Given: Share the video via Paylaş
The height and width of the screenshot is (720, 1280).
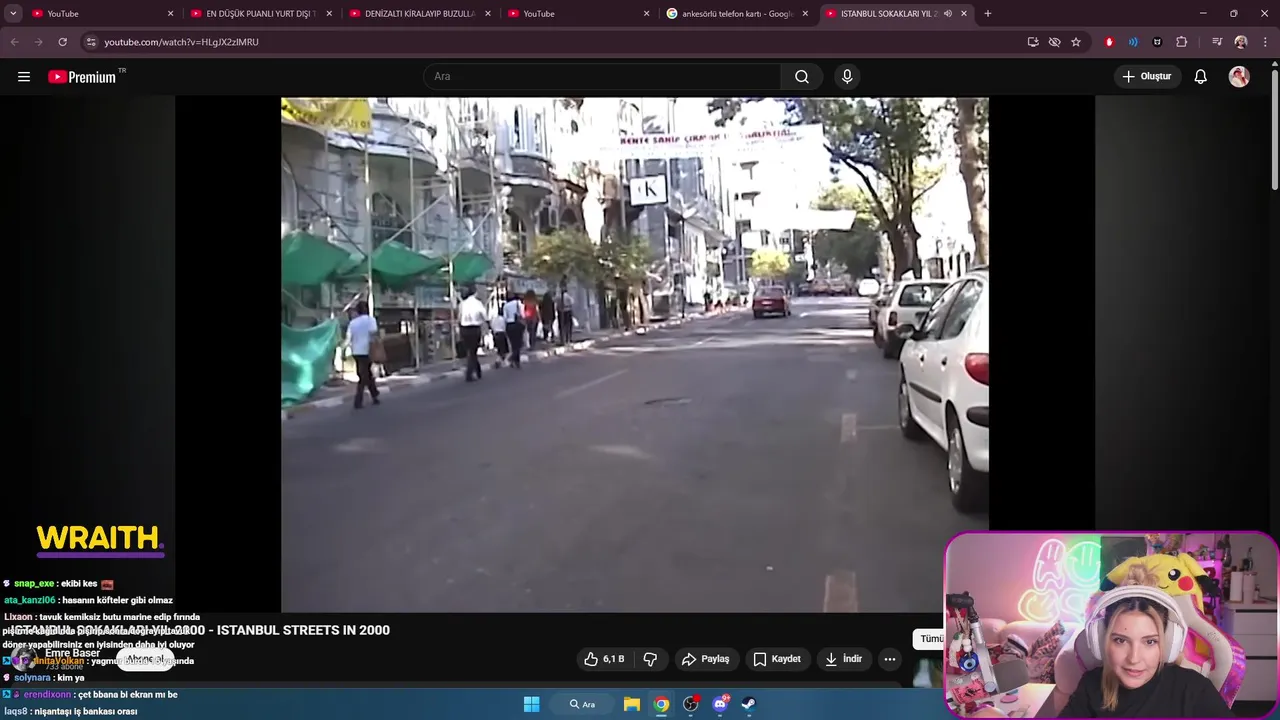Looking at the screenshot, I should [706, 659].
